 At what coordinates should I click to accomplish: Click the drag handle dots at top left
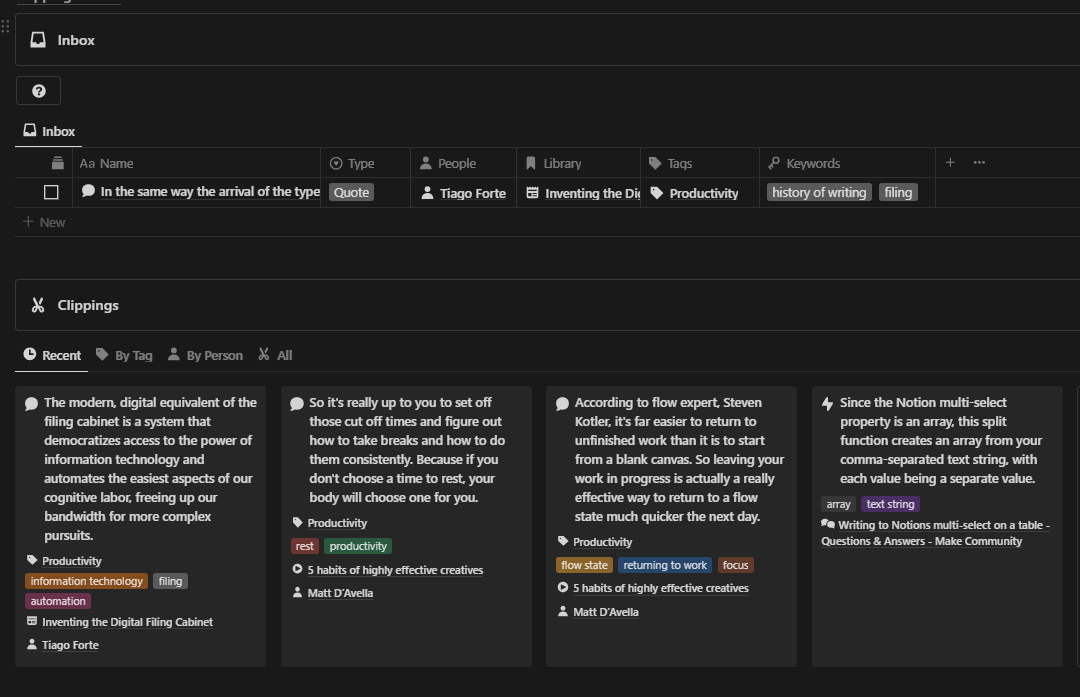(x=6, y=27)
